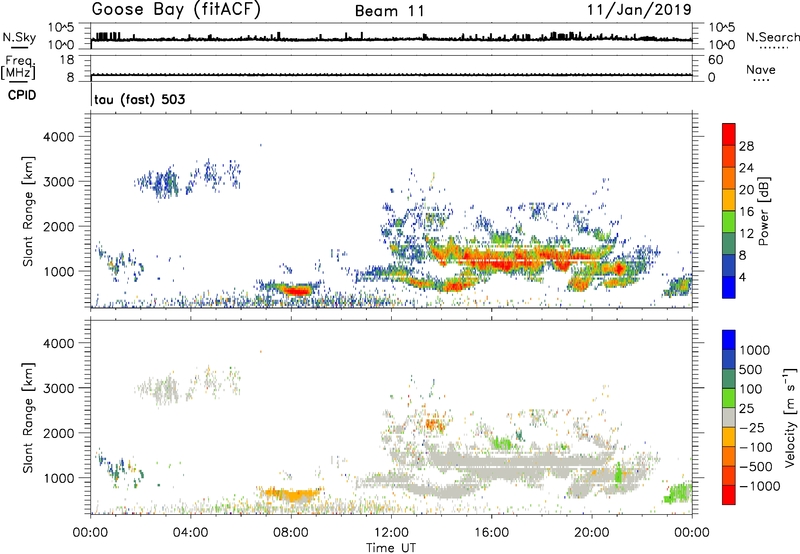The height and width of the screenshot is (554, 800).
Task: Click the '-500' tick on the velocity colorbar
Action: point(756,466)
